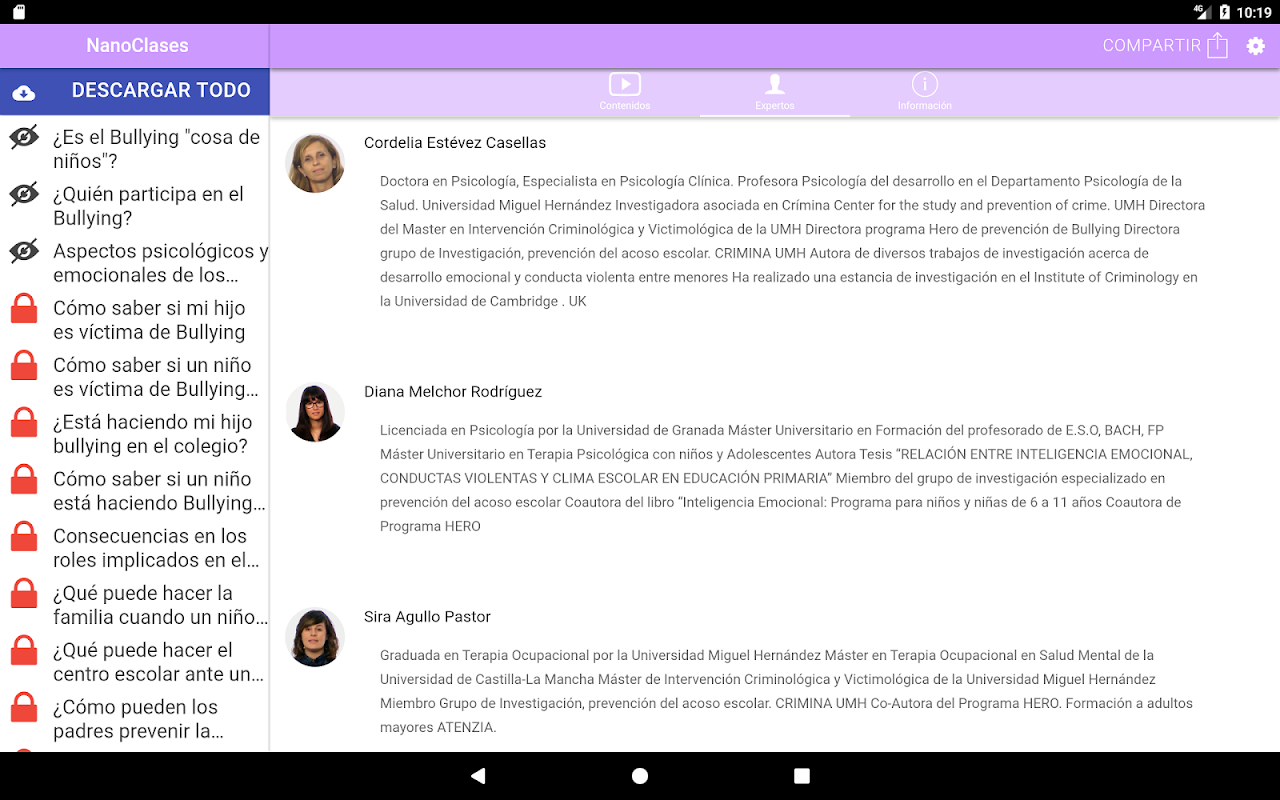The height and width of the screenshot is (800, 1280).
Task: Select lesson Consecuencias en los roles implicados
Action: (156, 548)
